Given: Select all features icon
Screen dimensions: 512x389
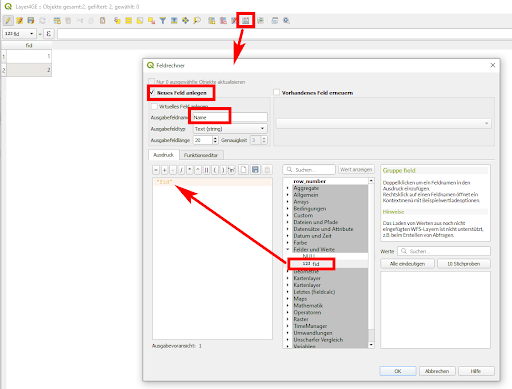Looking at the screenshot, I should click(x=128, y=21).
